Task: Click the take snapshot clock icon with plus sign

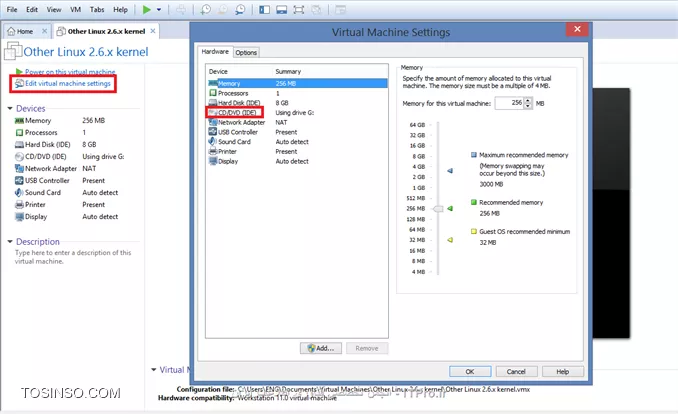Action: point(206,10)
